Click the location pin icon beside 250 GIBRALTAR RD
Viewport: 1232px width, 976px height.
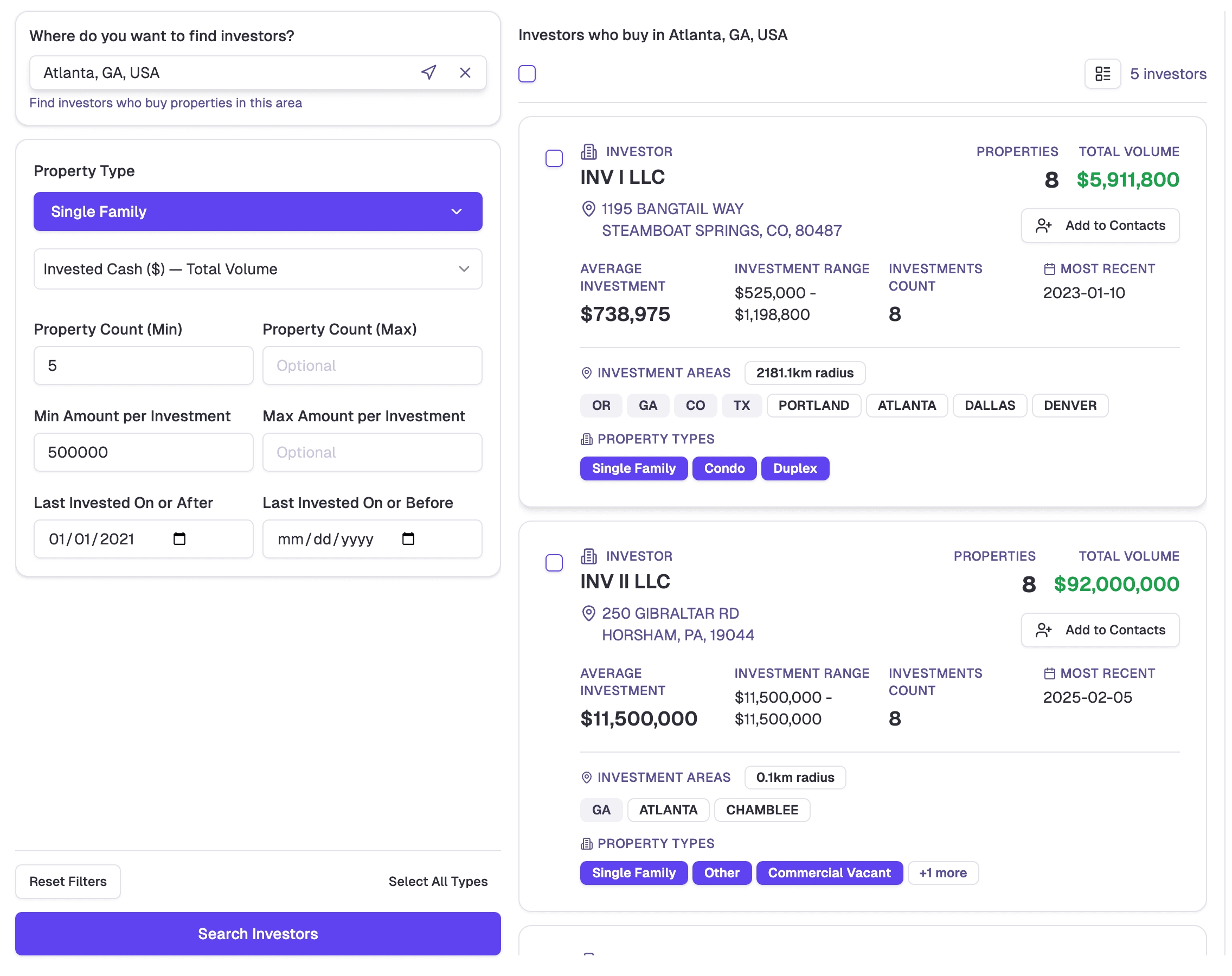click(588, 614)
